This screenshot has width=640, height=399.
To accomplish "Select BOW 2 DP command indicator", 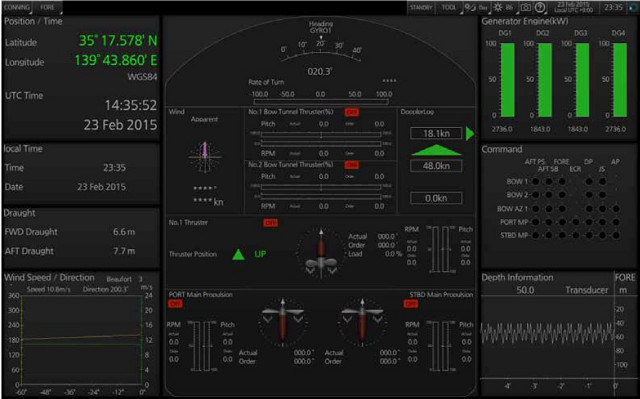I will click(x=589, y=195).
